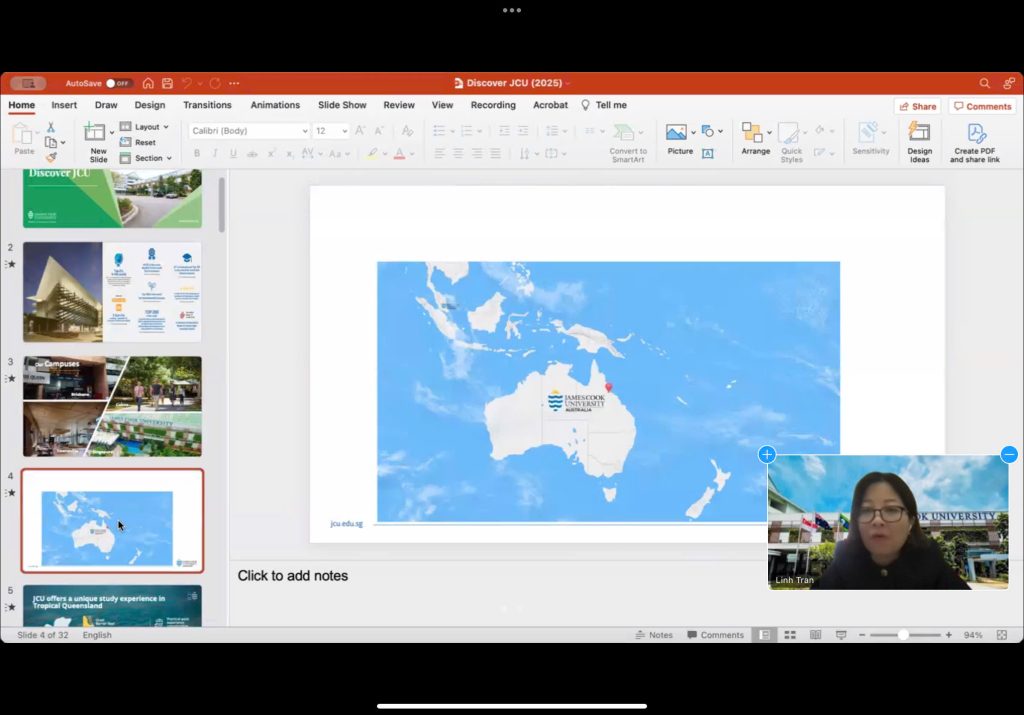Toggle Comments pane in status bar
This screenshot has width=1024, height=715.
(715, 635)
